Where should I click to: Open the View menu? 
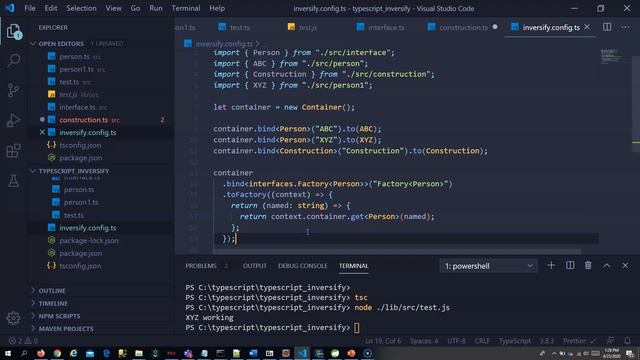pos(113,8)
